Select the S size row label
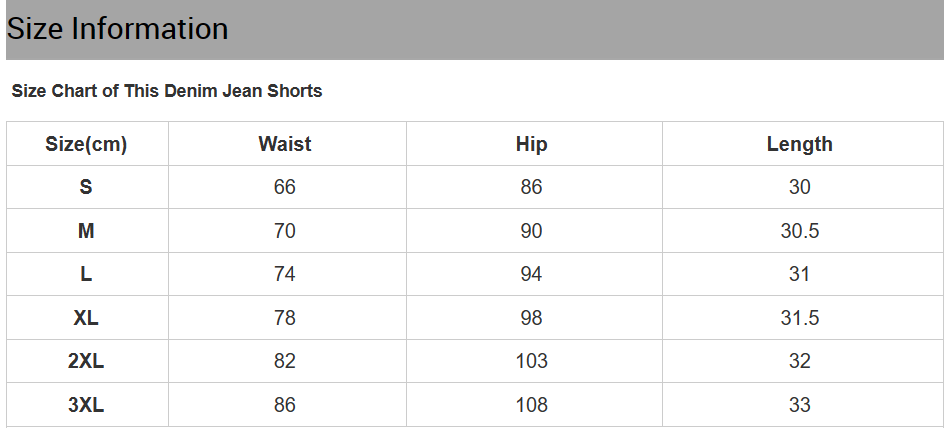Screen dimensions: 952x428 pos(86,187)
